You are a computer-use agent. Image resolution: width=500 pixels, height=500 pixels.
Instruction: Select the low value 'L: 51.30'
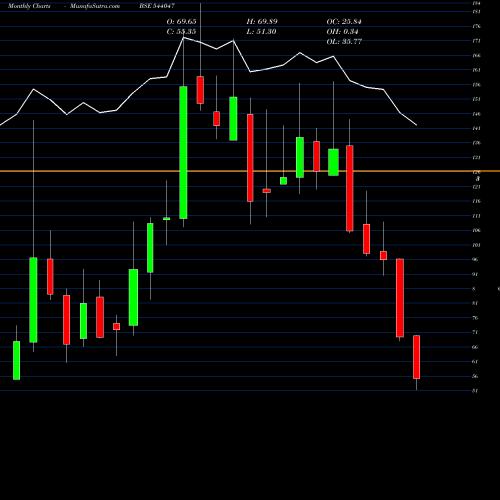(261, 32)
